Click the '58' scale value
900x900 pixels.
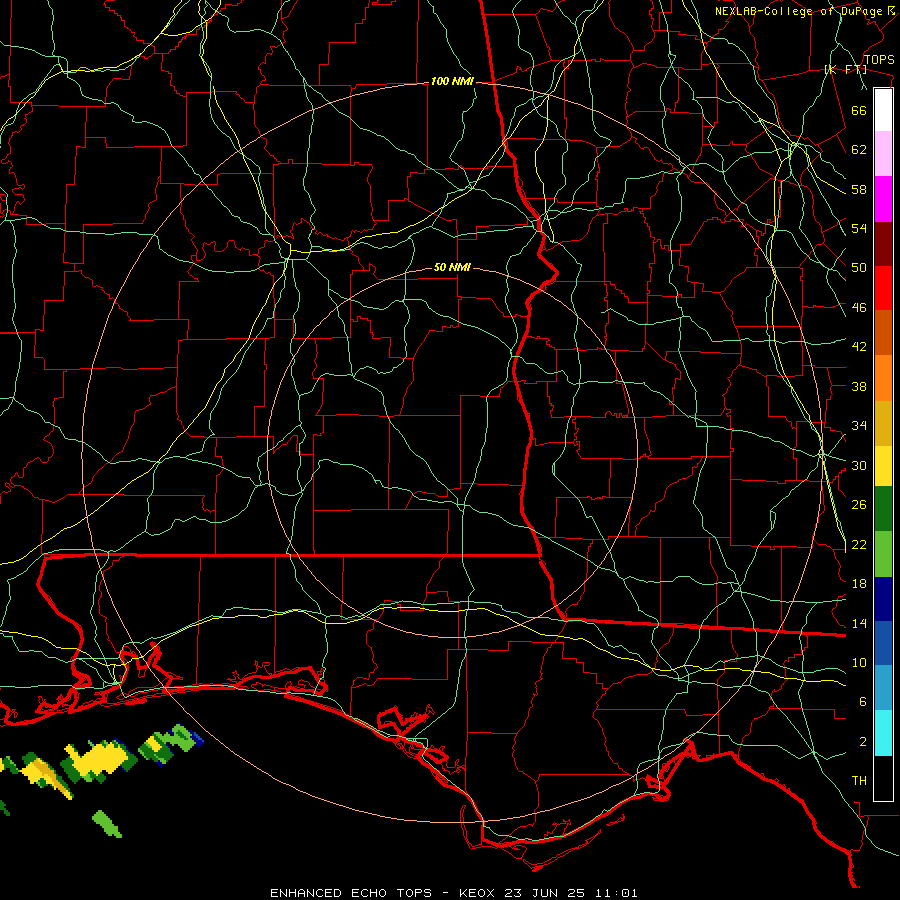tap(859, 189)
